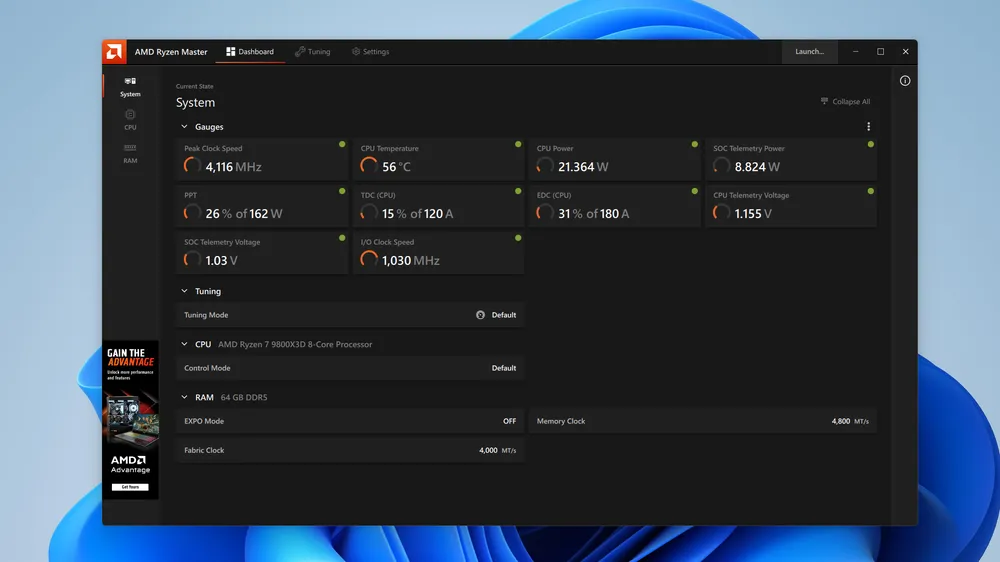This screenshot has width=1000, height=562.
Task: Click the 64 GB DDR5 label
Action: pos(244,397)
